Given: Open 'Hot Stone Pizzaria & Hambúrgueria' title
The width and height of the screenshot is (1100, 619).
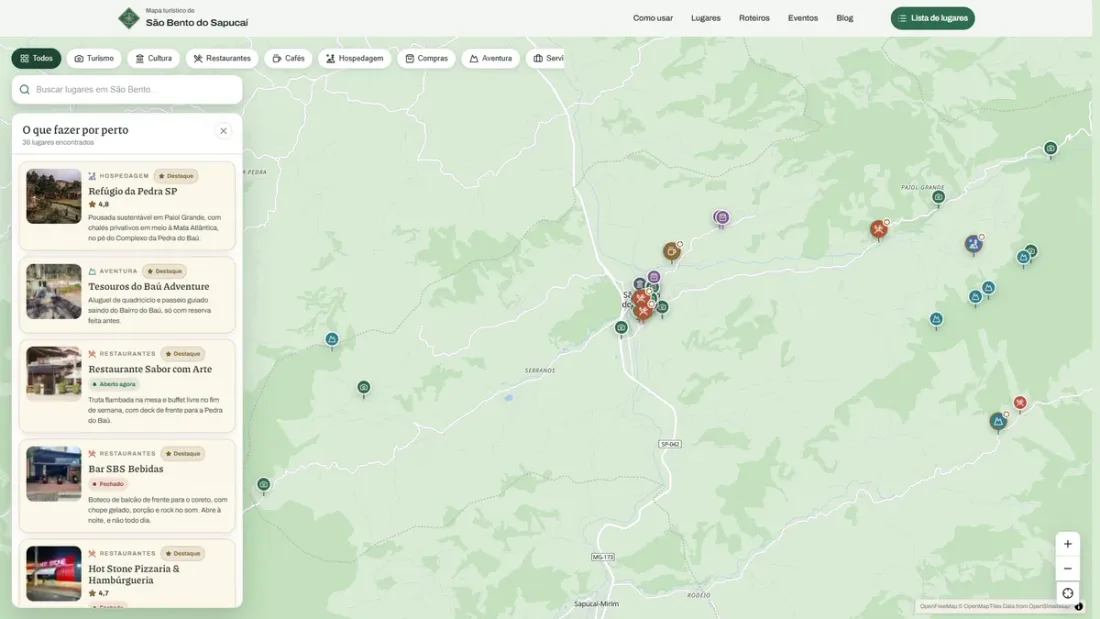Looking at the screenshot, I should point(134,574).
